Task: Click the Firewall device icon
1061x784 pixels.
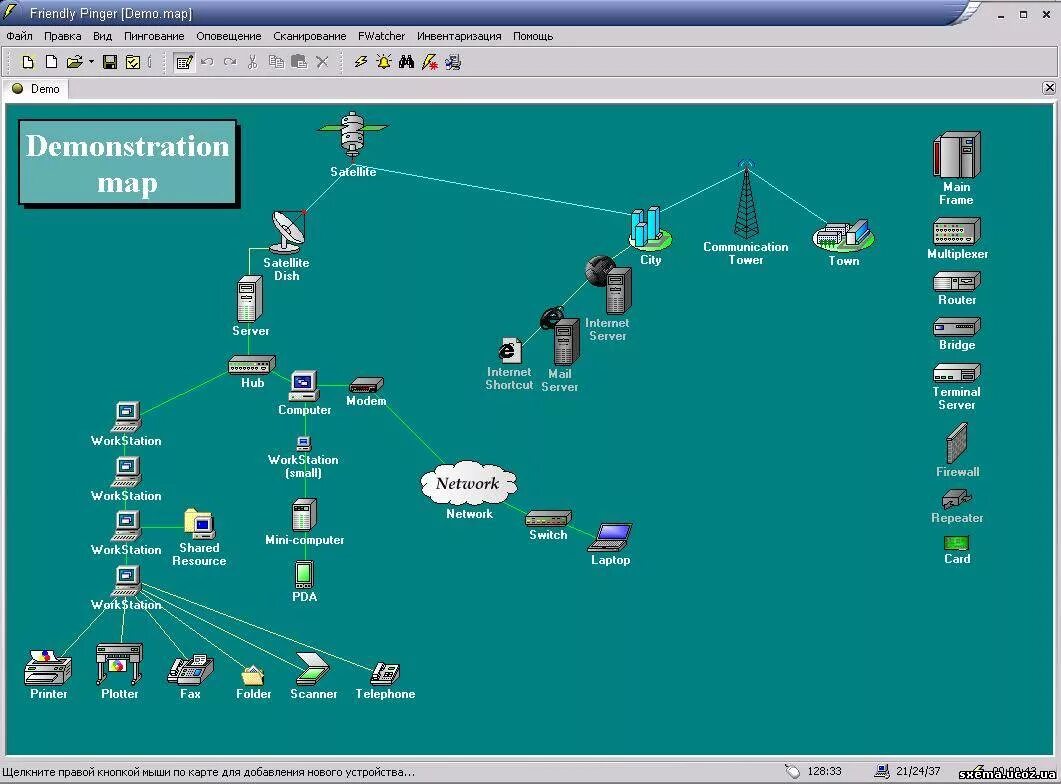Action: [x=957, y=443]
